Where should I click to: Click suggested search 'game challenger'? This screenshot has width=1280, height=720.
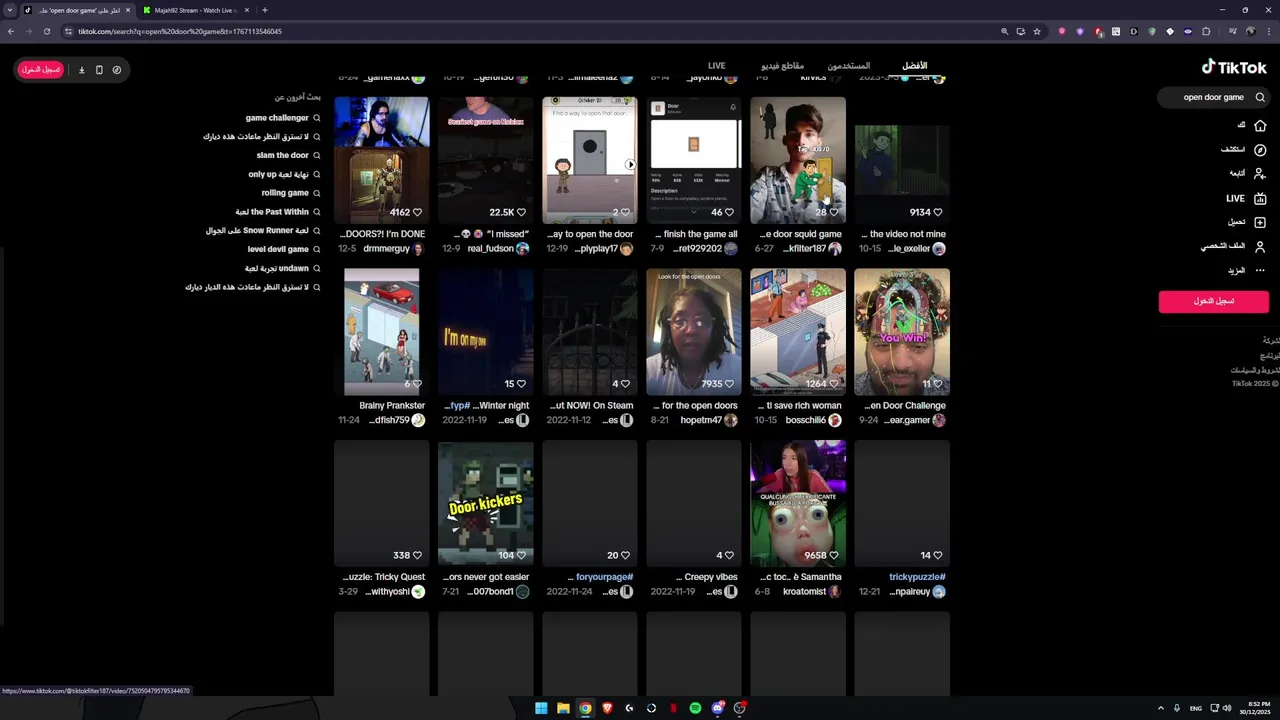(277, 118)
